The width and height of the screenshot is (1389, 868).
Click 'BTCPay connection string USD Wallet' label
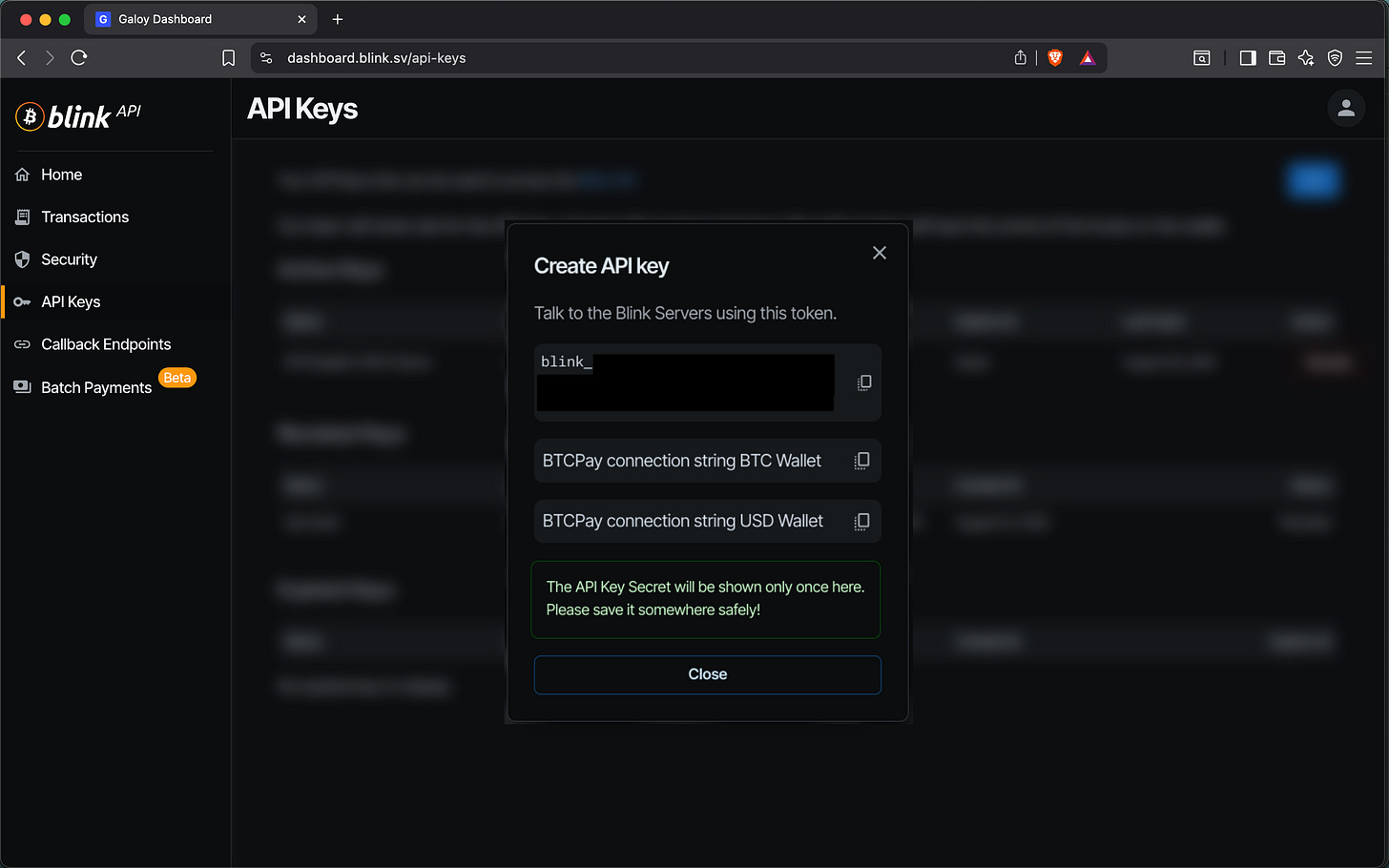click(682, 521)
